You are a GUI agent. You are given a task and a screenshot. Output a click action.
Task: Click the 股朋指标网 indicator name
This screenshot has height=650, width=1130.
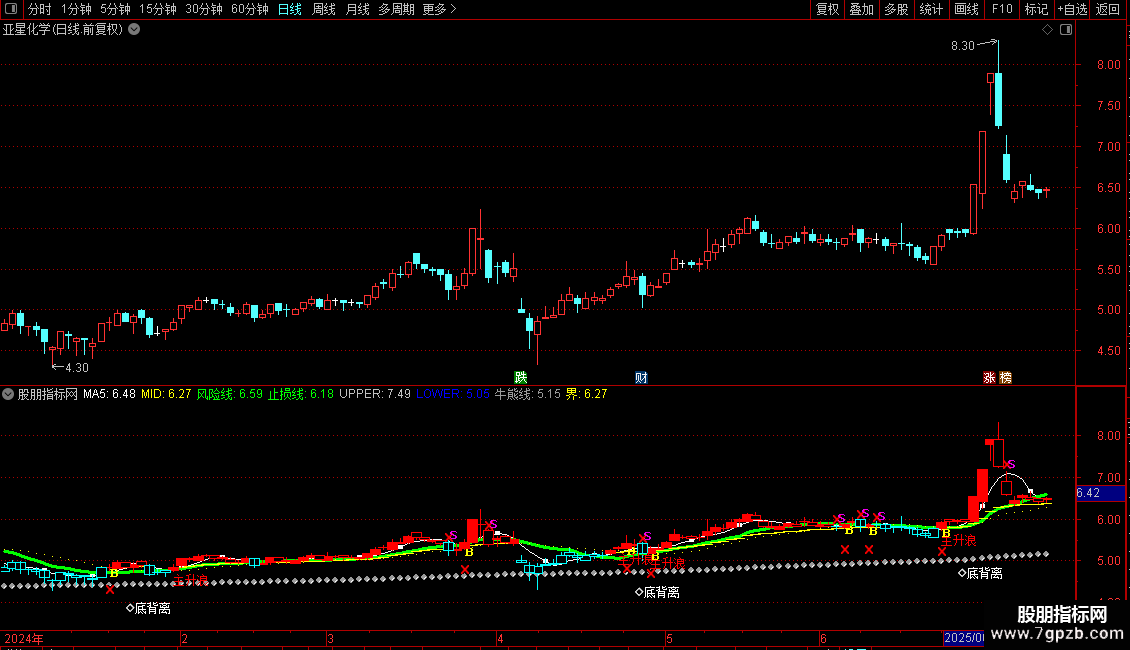coord(48,394)
